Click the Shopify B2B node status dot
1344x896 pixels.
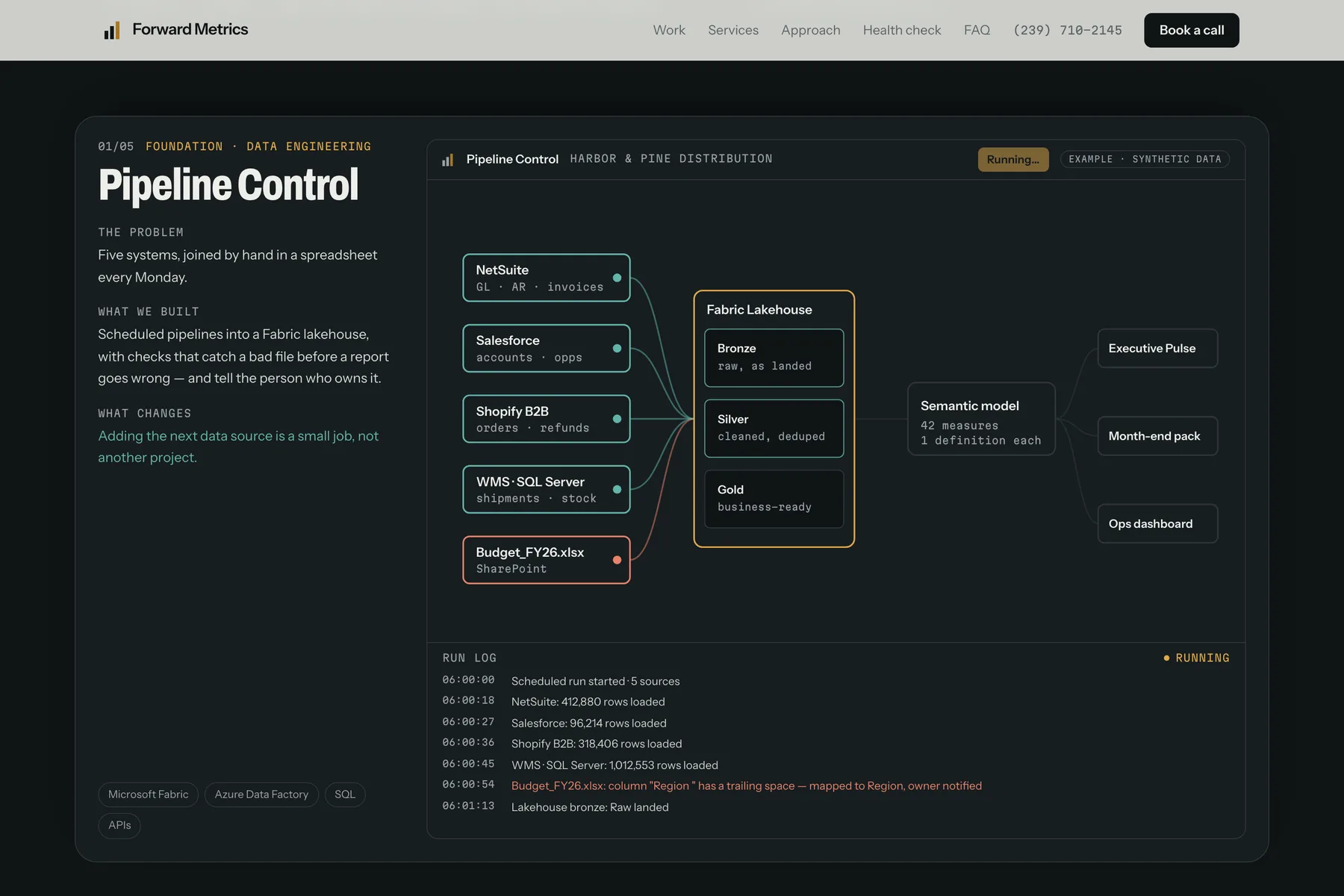point(617,419)
